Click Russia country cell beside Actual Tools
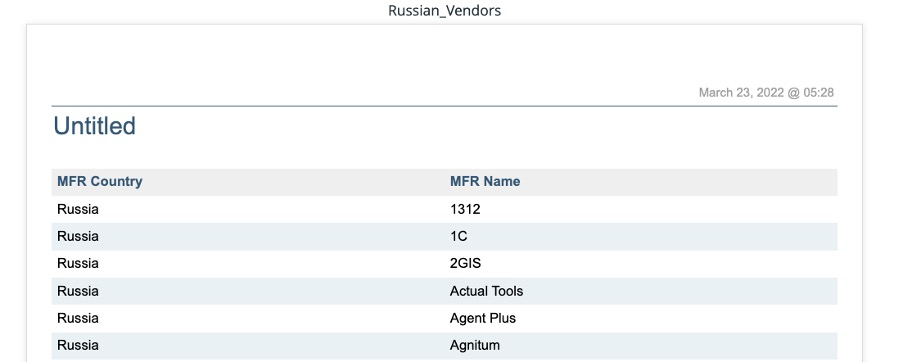904x362 pixels. click(78, 291)
